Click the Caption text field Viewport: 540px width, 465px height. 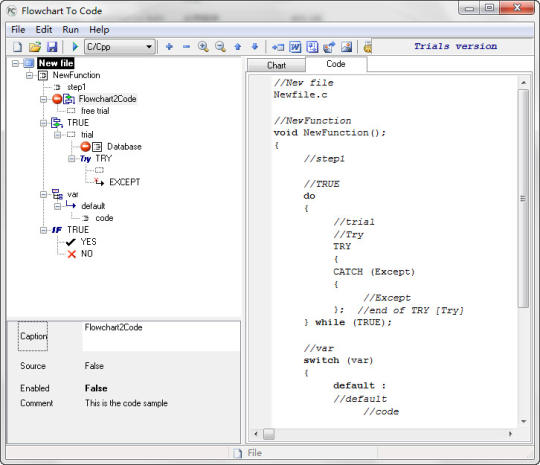click(161, 336)
